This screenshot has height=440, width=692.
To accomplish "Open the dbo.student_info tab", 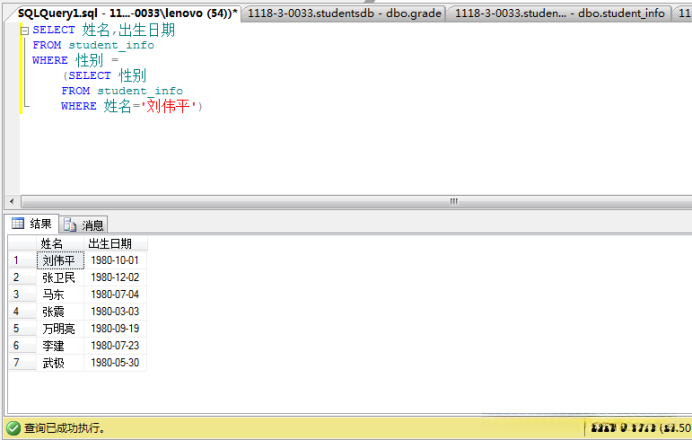I will click(x=560, y=13).
